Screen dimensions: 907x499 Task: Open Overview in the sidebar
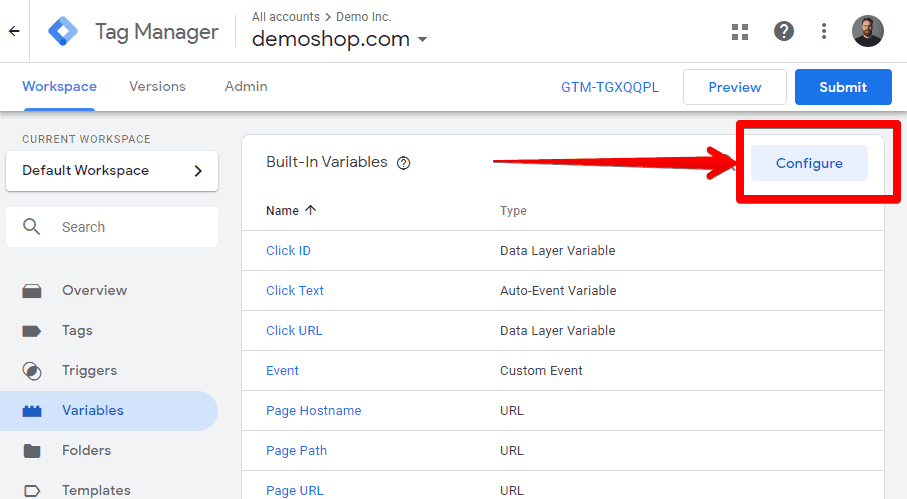pyautogui.click(x=95, y=290)
